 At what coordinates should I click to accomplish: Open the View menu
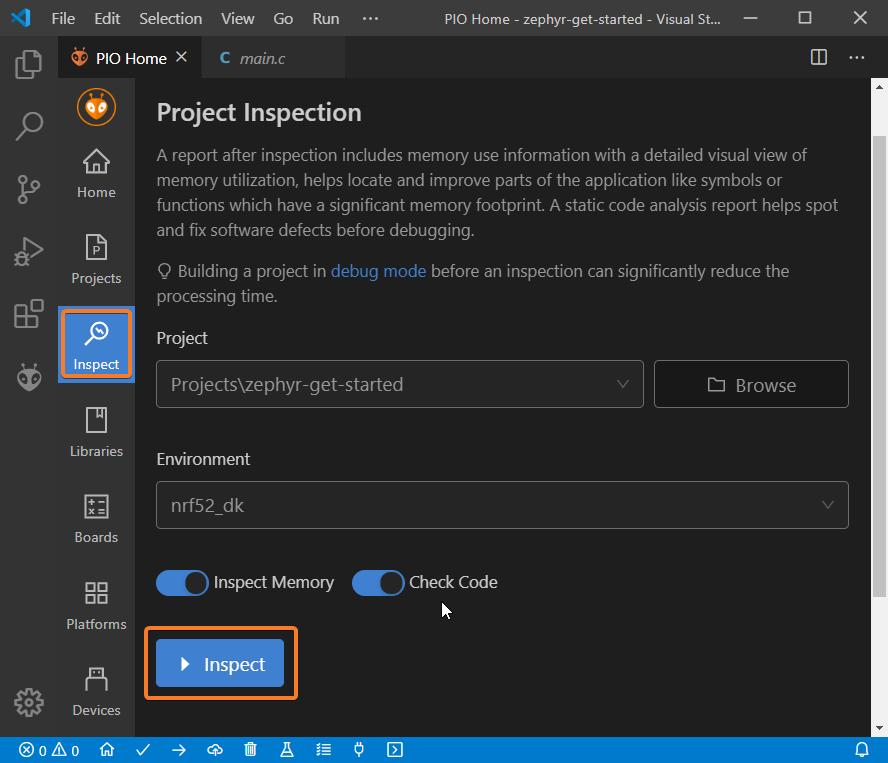click(238, 19)
